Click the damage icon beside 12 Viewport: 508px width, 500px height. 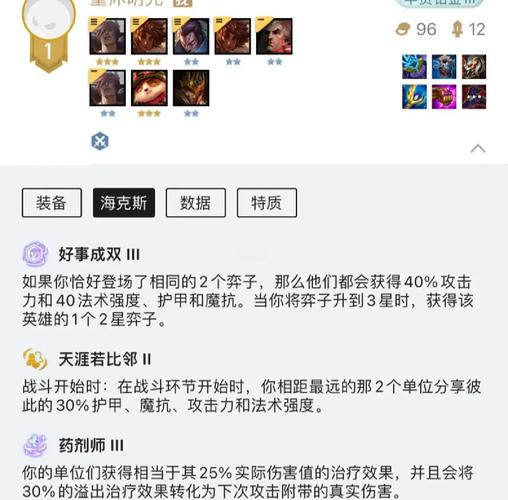457,29
